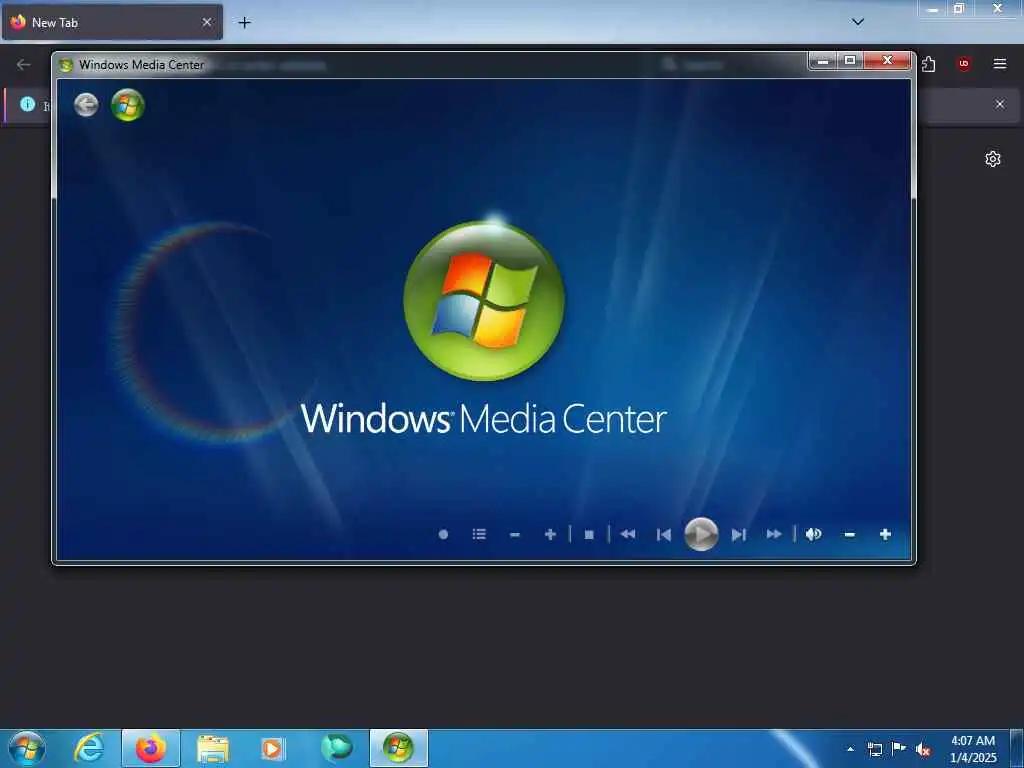Open Firefox list all tabs dropdown
This screenshot has width=1024, height=768.
858,22
